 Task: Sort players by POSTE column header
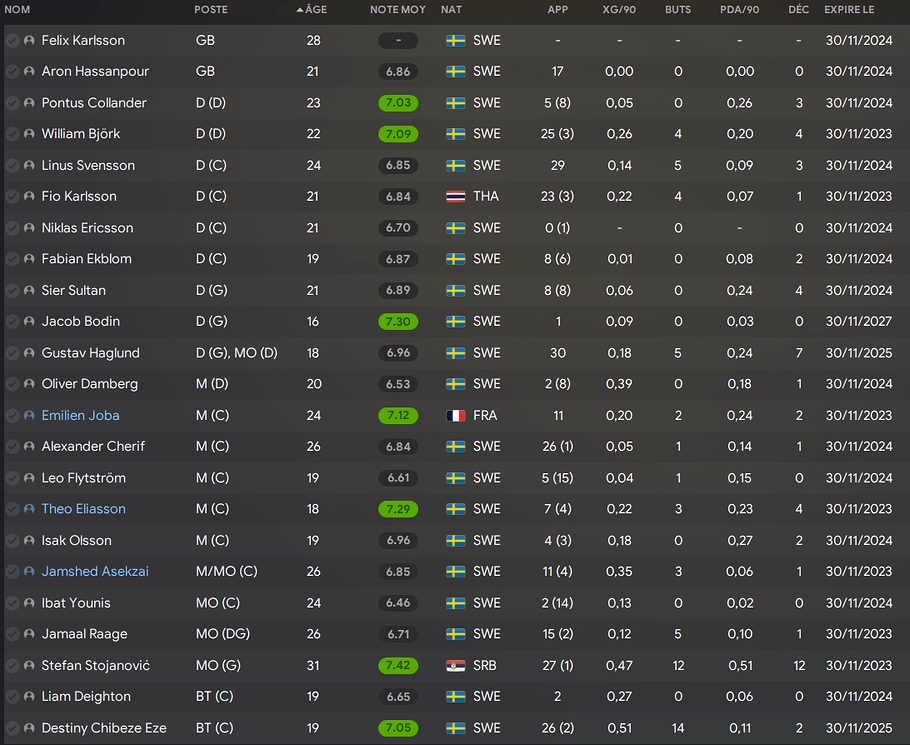[211, 10]
